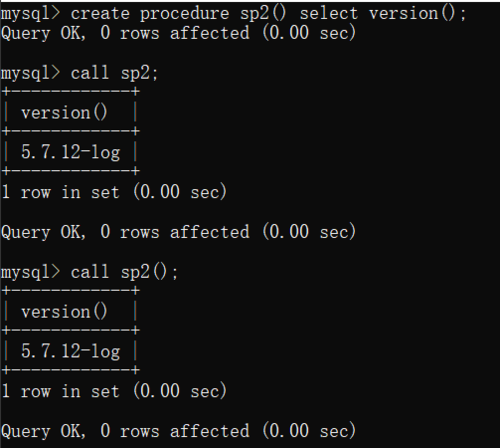Click 'select version();' in the first command
The width and height of the screenshot is (500, 448).
[383, 14]
